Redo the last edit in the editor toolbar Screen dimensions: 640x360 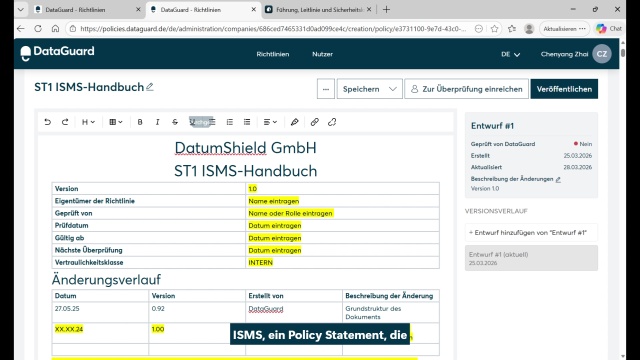tap(65, 122)
